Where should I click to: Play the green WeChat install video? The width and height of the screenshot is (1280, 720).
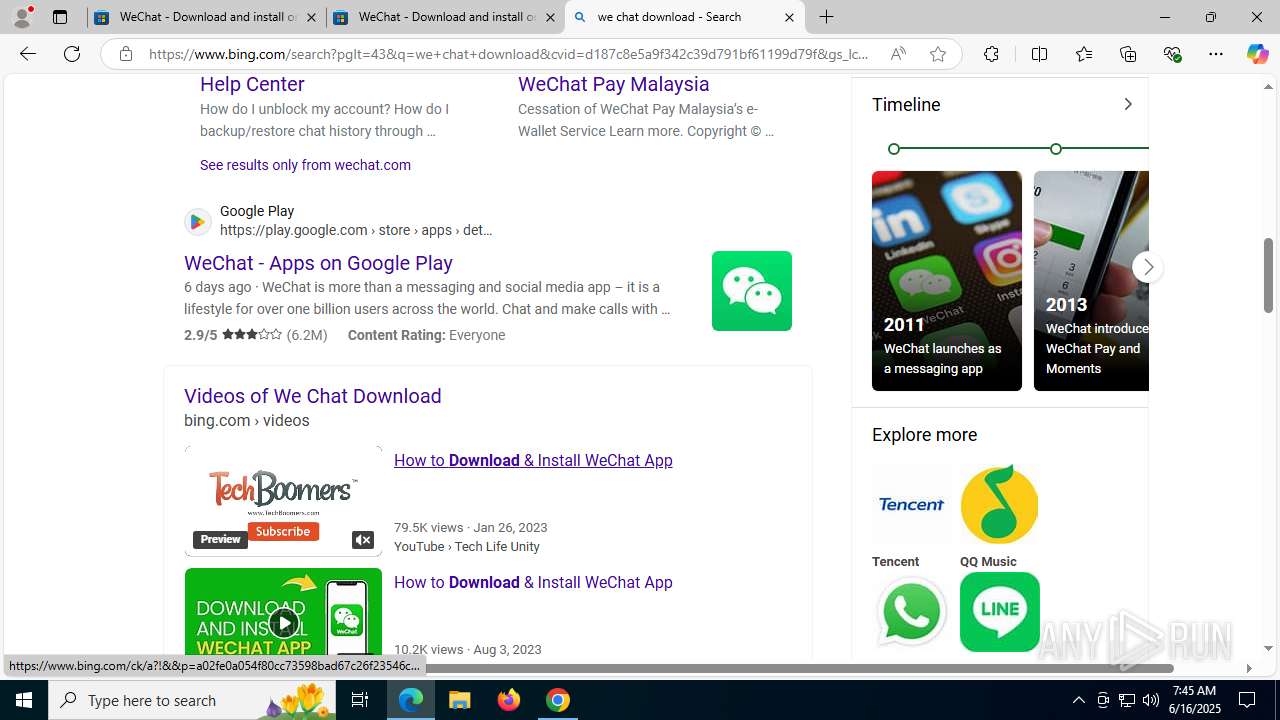click(284, 624)
